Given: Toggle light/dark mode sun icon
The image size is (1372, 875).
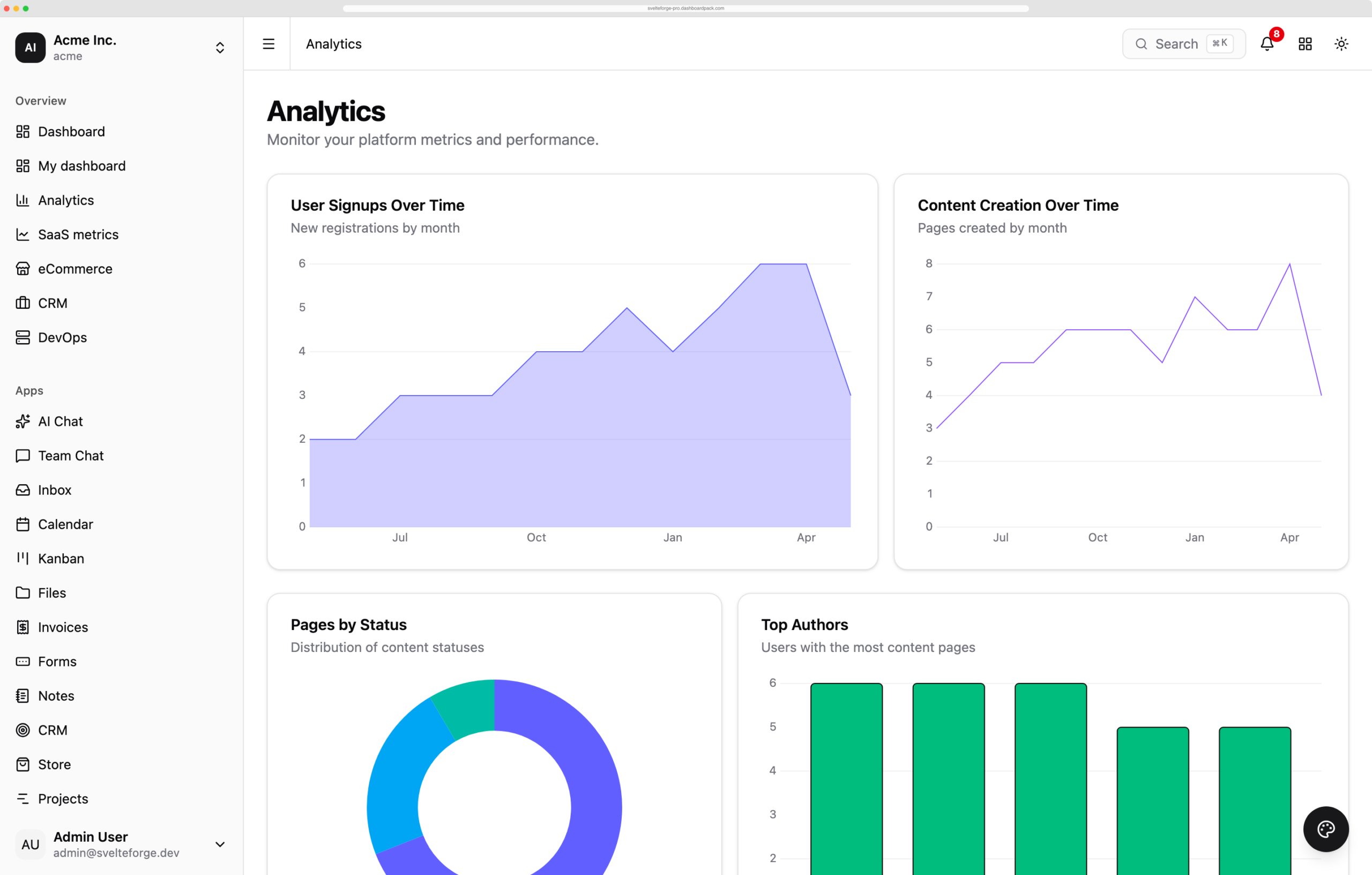Looking at the screenshot, I should tap(1341, 44).
